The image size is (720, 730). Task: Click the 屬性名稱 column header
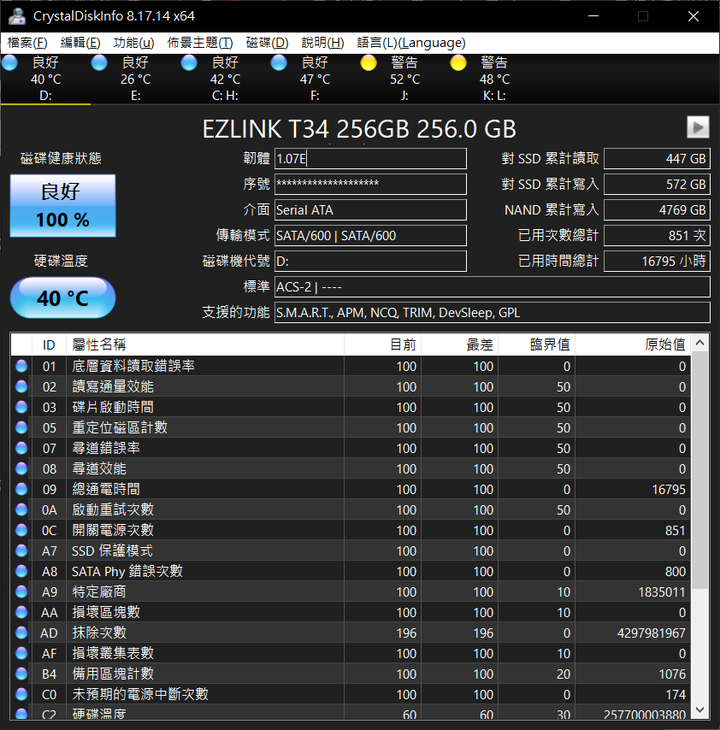pyautogui.click(x=205, y=345)
